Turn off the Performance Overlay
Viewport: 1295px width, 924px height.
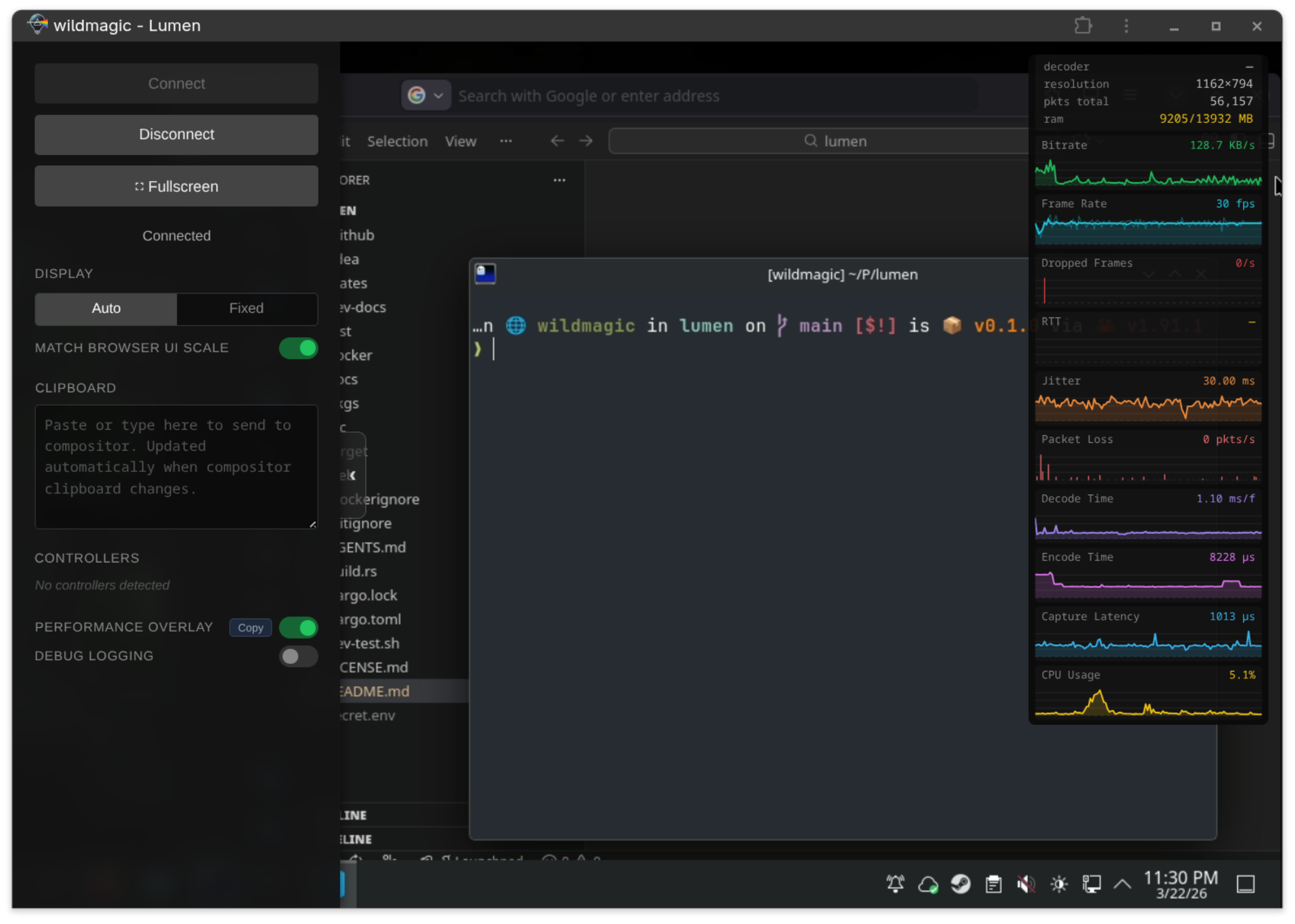(x=298, y=628)
